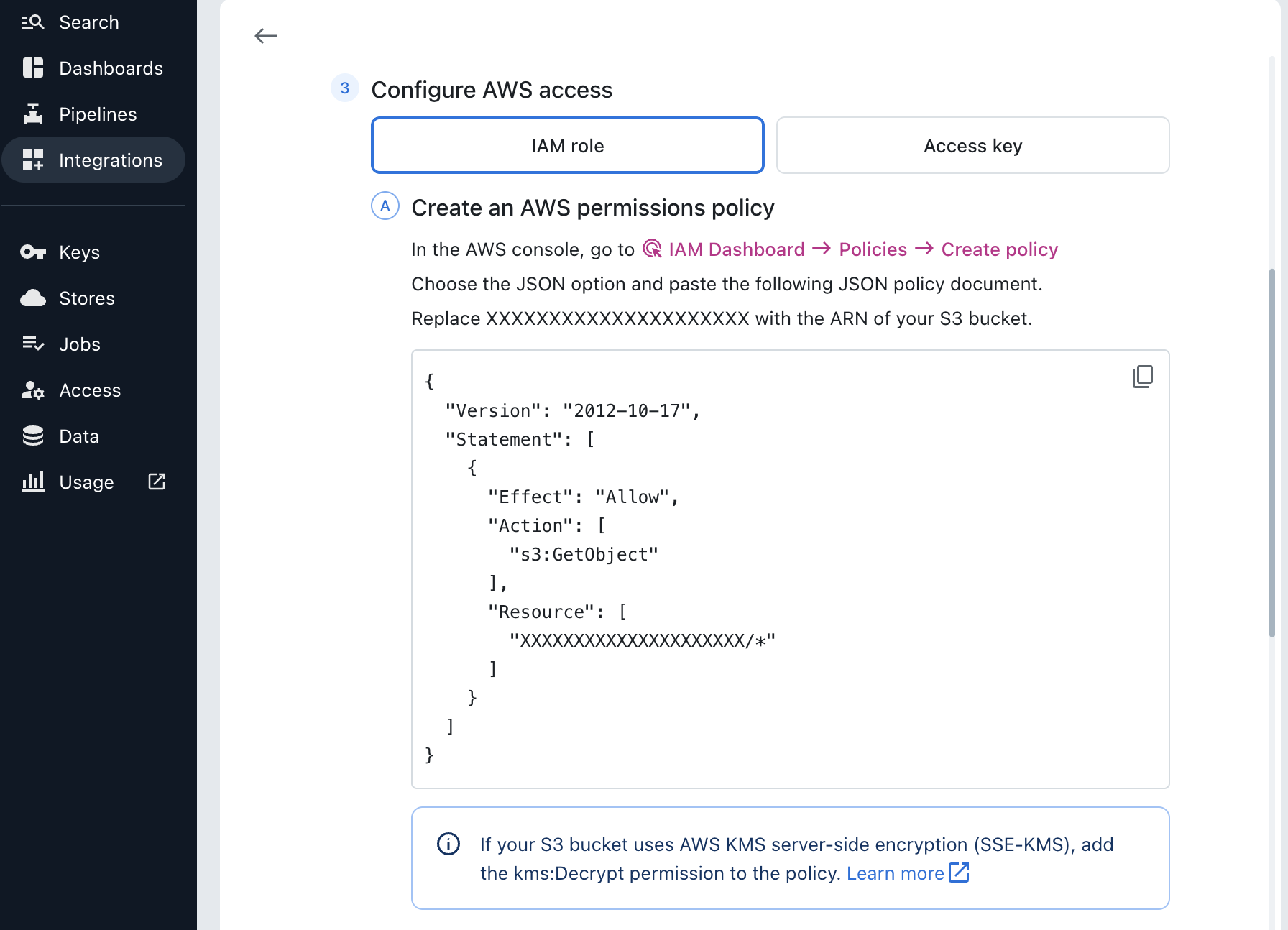Go to the Stores page label

coord(87,298)
